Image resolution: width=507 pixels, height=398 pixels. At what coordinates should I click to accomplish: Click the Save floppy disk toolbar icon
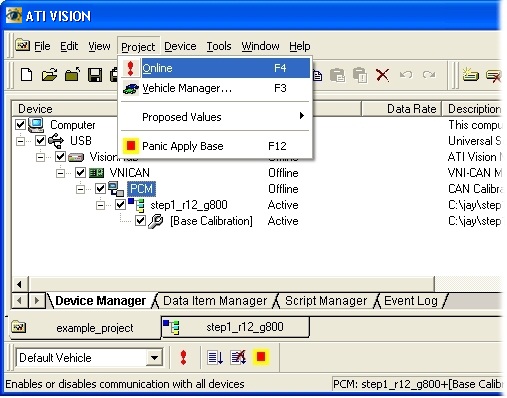click(95, 75)
